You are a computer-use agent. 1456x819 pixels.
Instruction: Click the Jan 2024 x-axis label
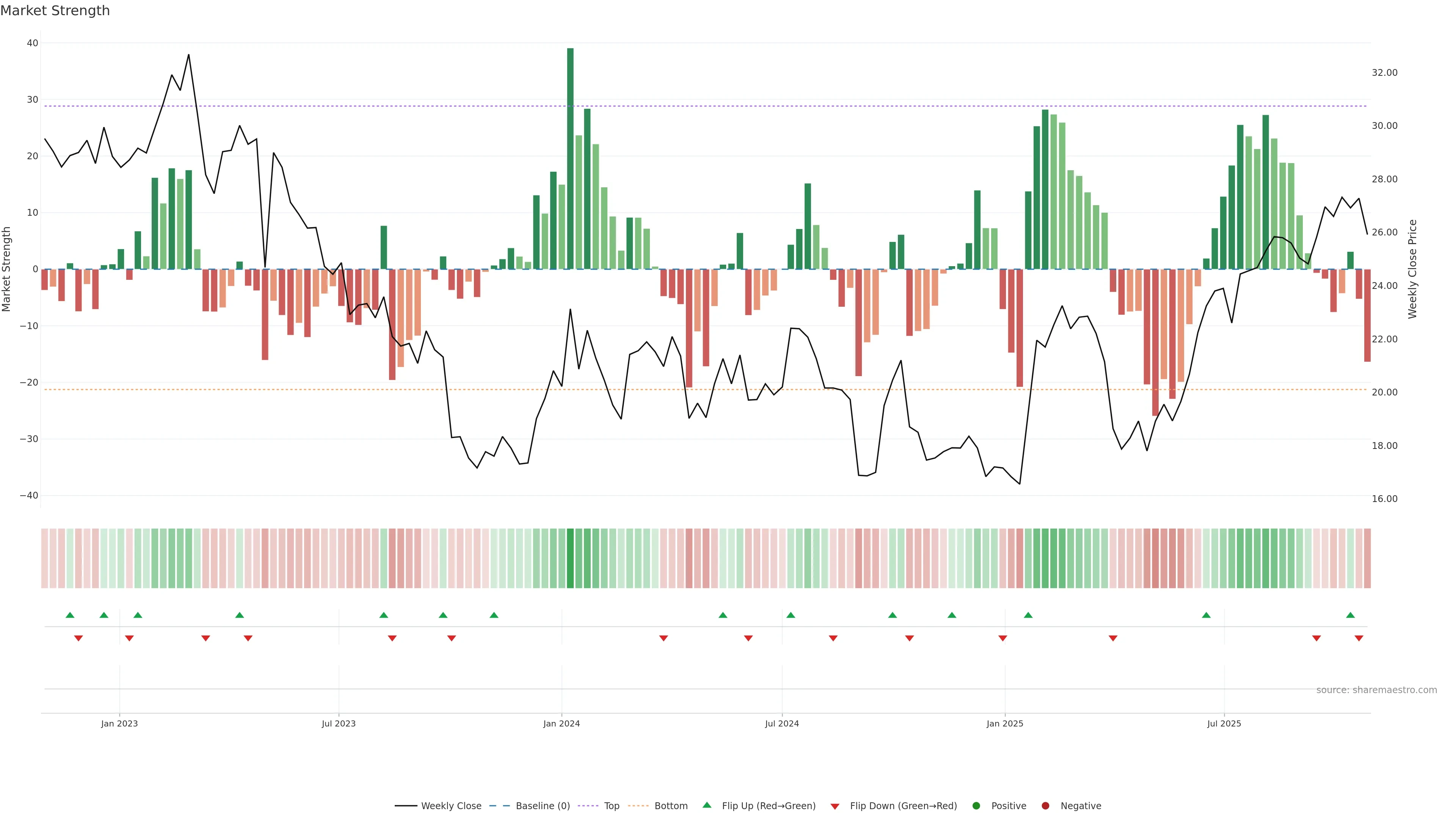point(561,723)
